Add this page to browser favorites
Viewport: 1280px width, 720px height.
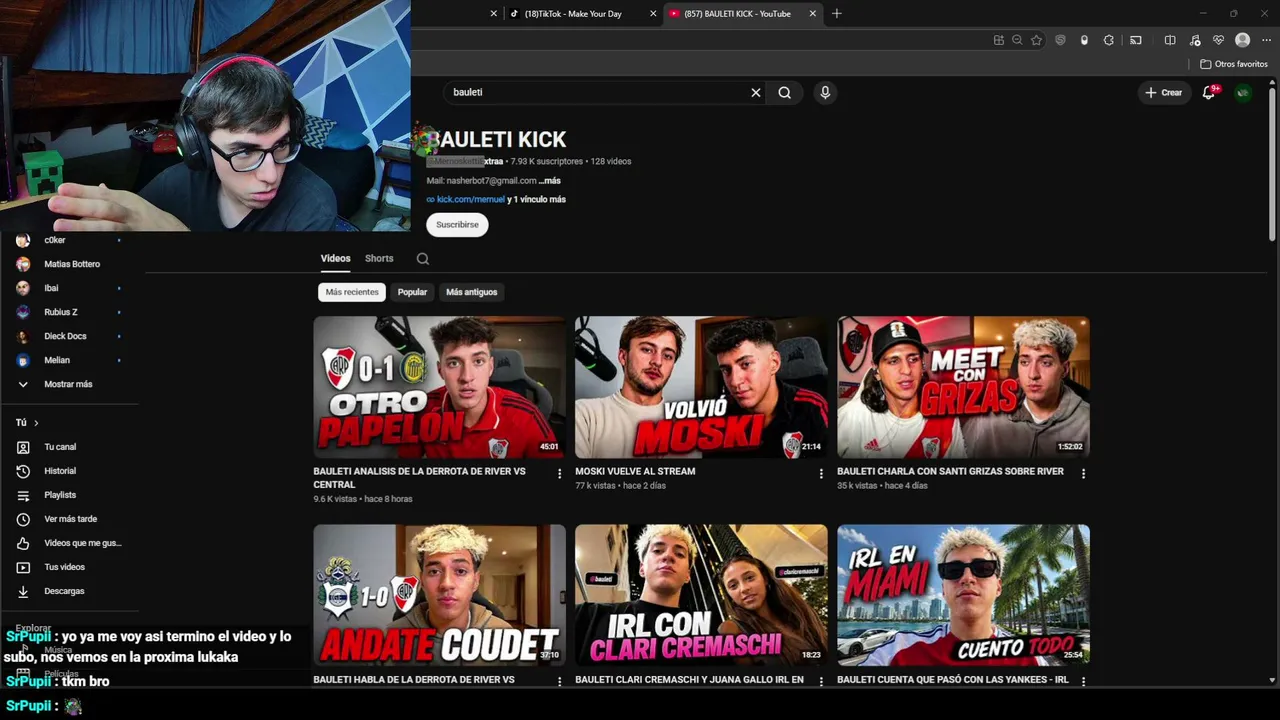[1037, 40]
